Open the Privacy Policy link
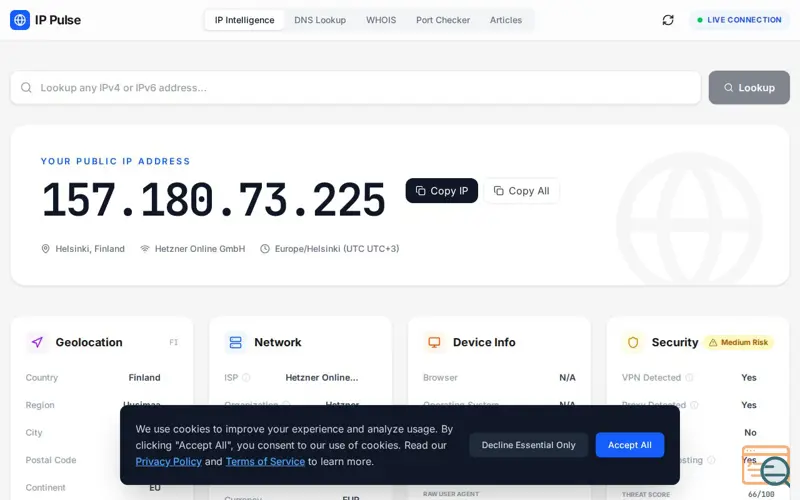 tap(168, 462)
